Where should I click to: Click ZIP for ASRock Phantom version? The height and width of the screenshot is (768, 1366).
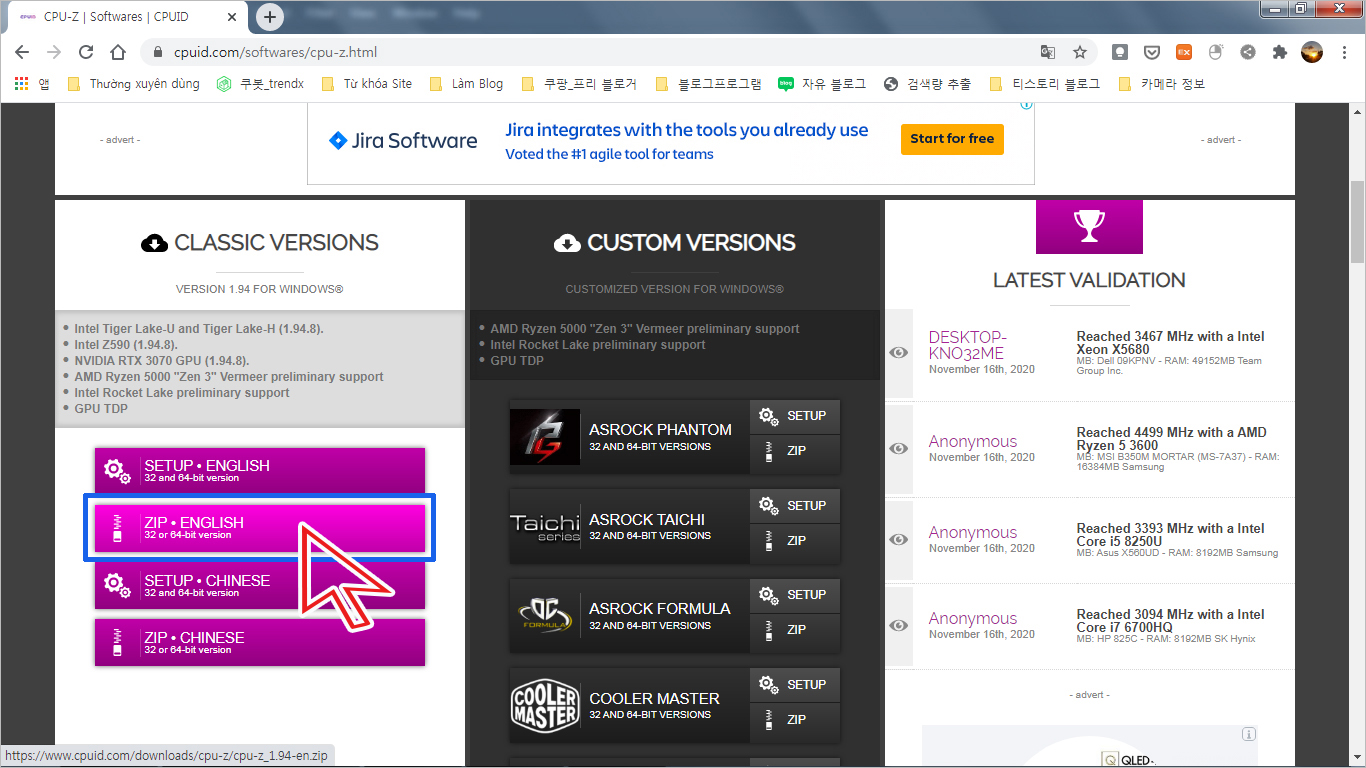(x=795, y=451)
